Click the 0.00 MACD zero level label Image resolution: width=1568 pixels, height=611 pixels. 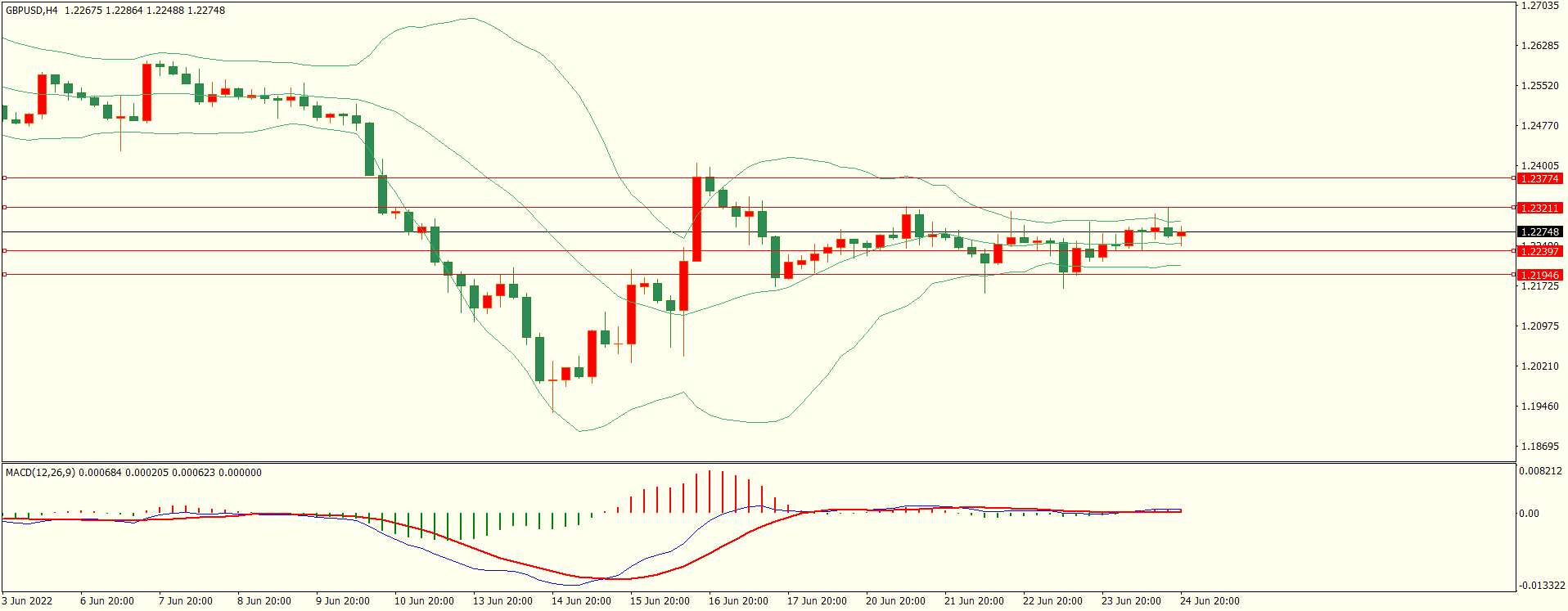[1529, 514]
